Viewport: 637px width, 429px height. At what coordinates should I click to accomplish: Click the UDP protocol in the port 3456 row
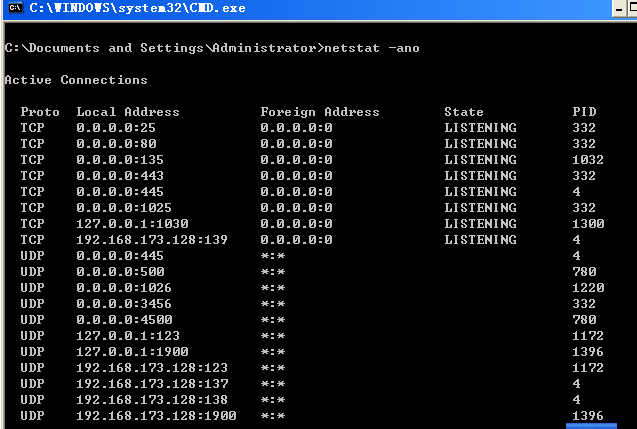pyautogui.click(x=32, y=303)
